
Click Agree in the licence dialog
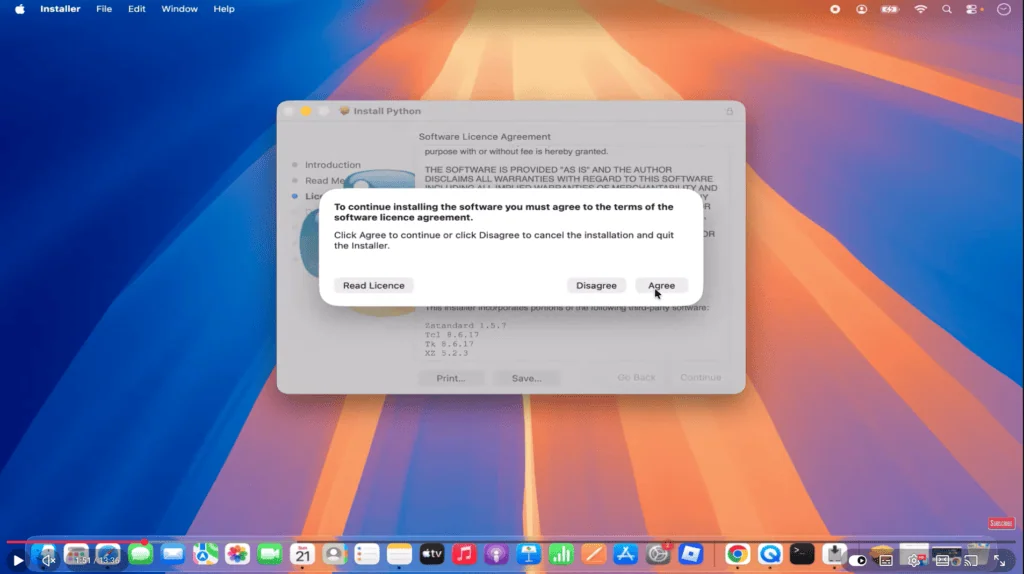(661, 285)
